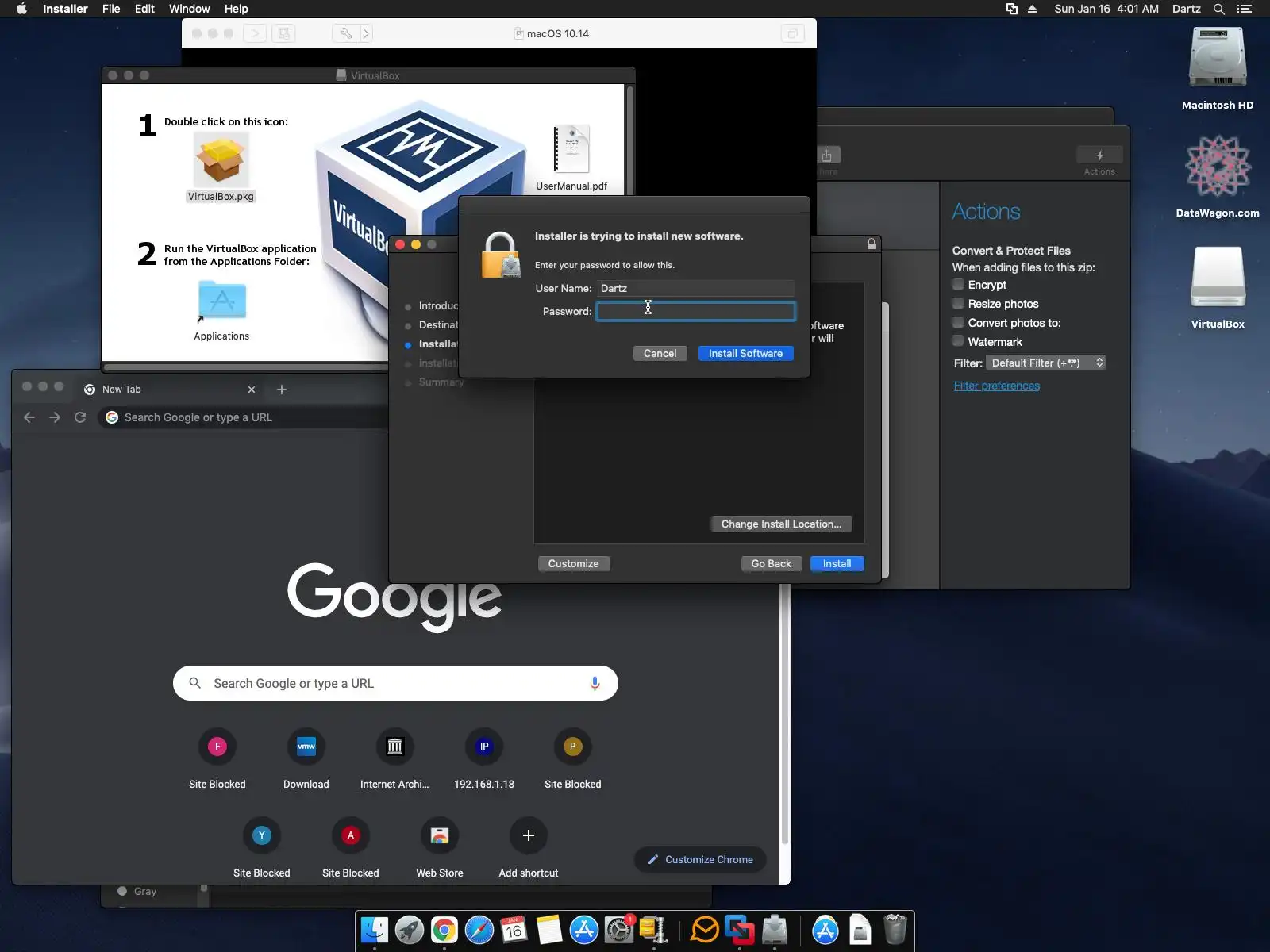Click Go Back in the Installer
The width and height of the screenshot is (1270, 952).
[x=772, y=563]
